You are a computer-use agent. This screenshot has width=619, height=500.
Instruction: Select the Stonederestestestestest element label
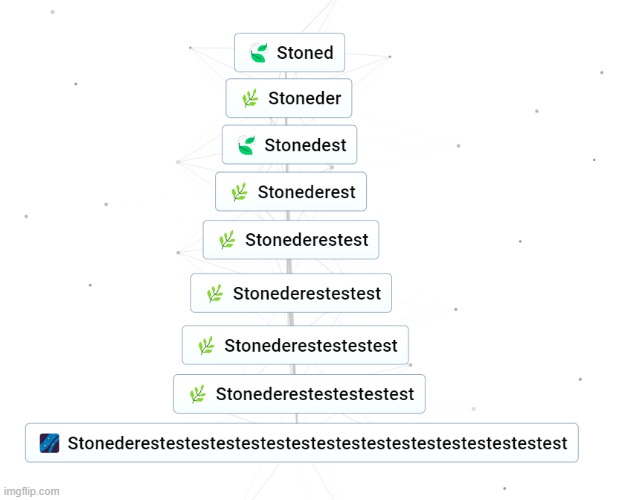[x=314, y=394]
